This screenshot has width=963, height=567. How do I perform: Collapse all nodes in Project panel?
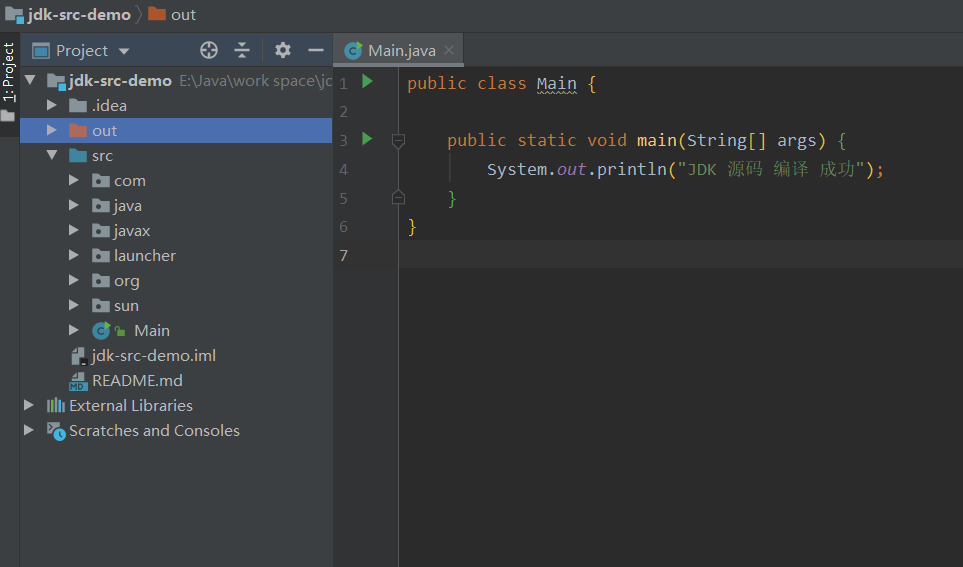coord(242,50)
